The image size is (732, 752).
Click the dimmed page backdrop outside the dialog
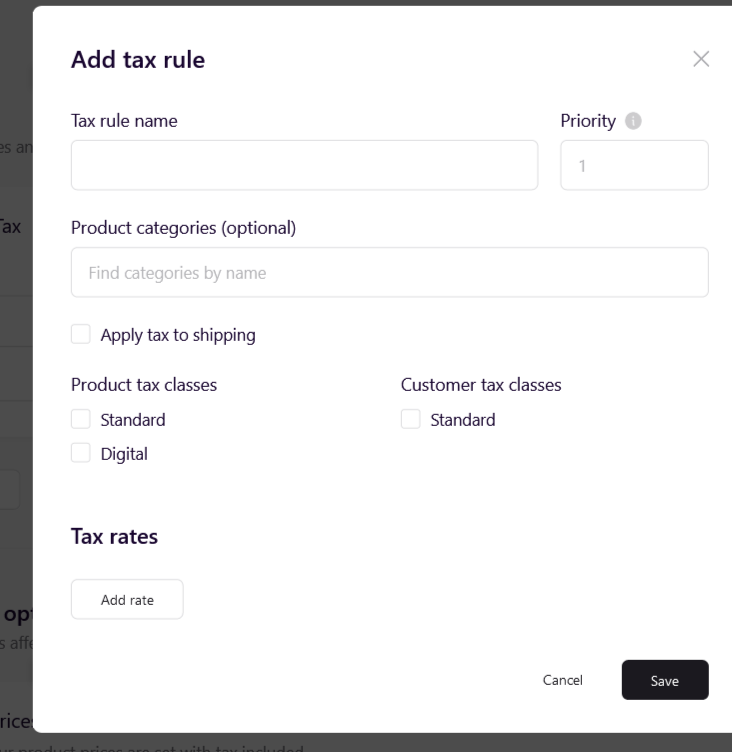pyautogui.click(x=16, y=384)
